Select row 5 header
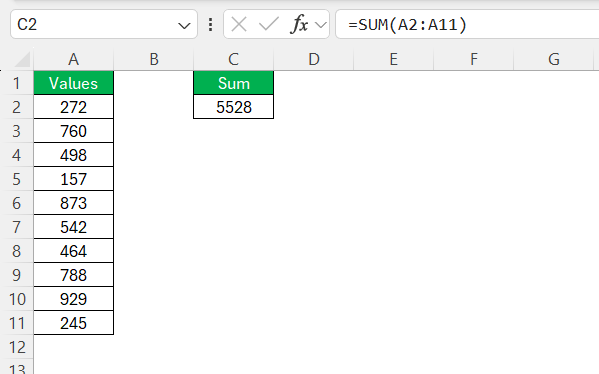Screen dimensions: 599x374 [16, 179]
